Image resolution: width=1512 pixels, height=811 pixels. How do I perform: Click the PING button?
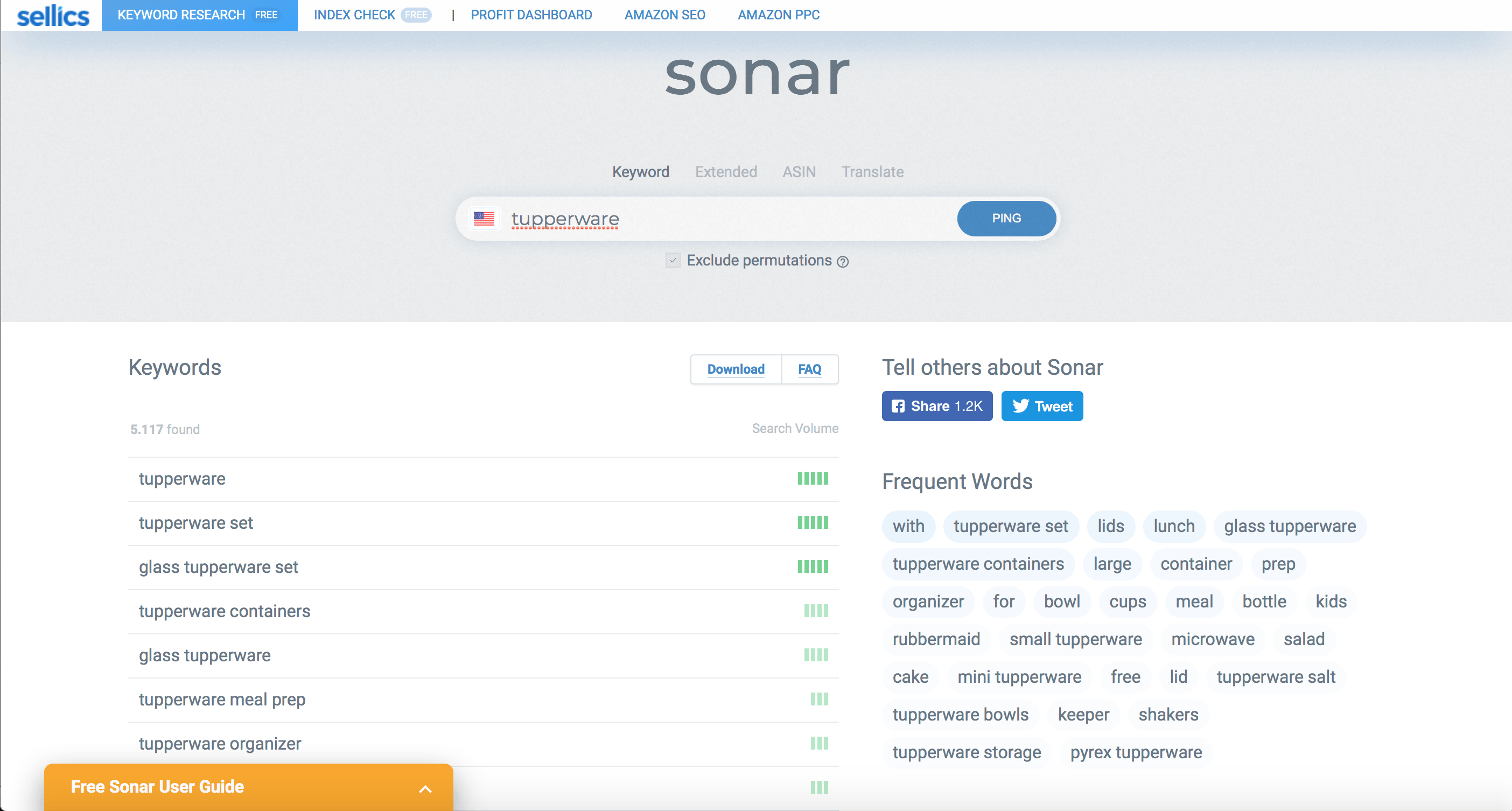(1006, 218)
